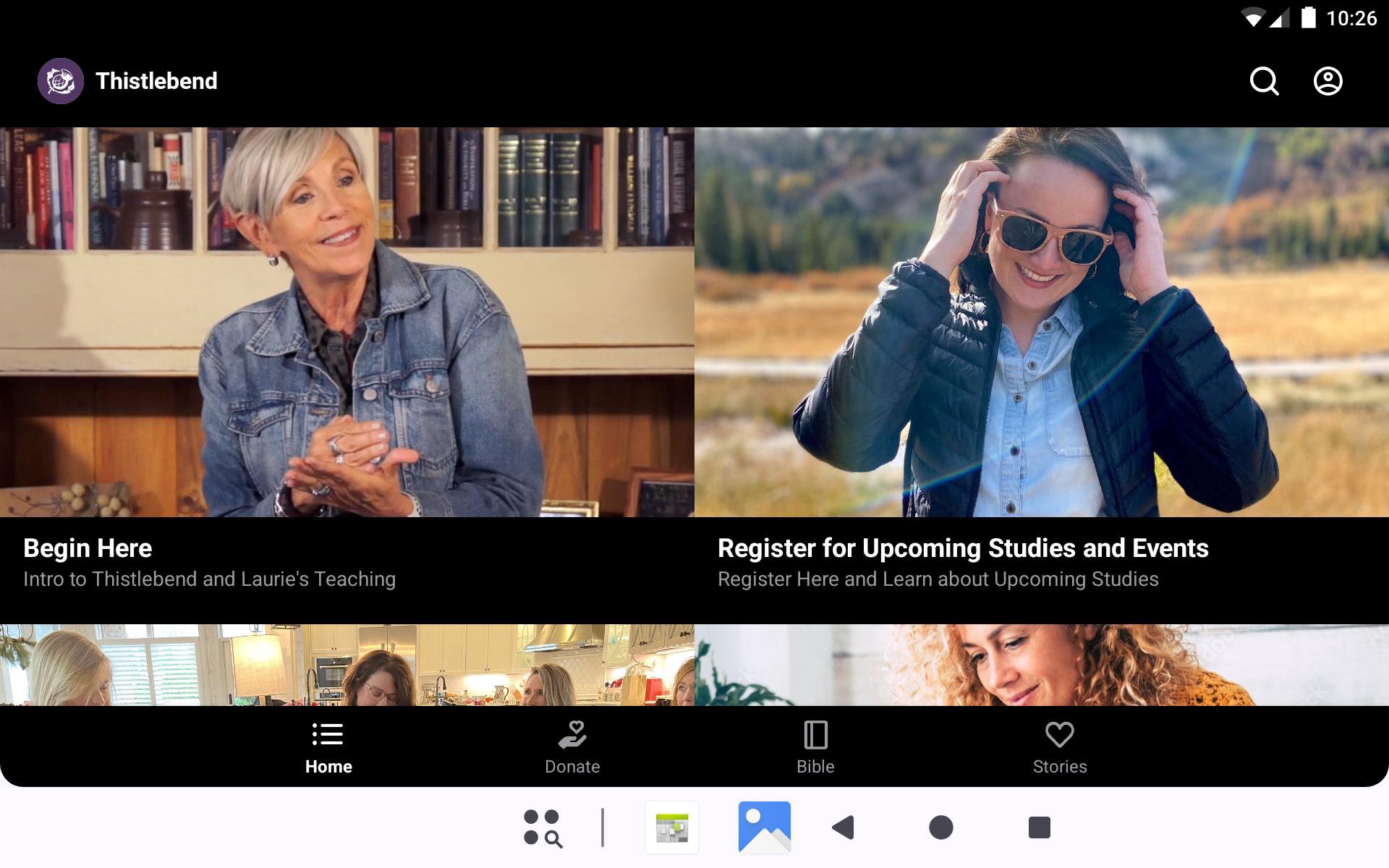Open the user account profile icon
Image resolution: width=1389 pixels, height=868 pixels.
tap(1328, 81)
